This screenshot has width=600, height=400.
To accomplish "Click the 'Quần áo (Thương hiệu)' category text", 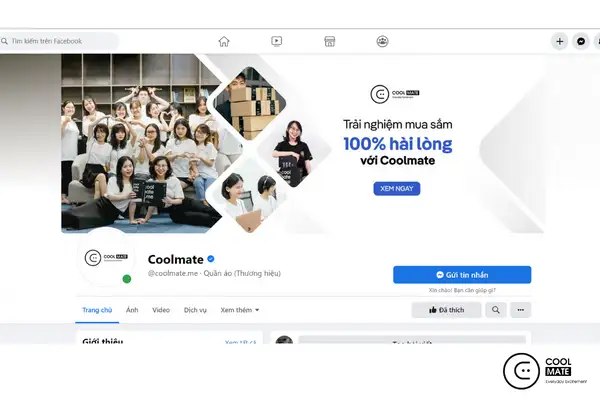I will pyautogui.click(x=242, y=273).
